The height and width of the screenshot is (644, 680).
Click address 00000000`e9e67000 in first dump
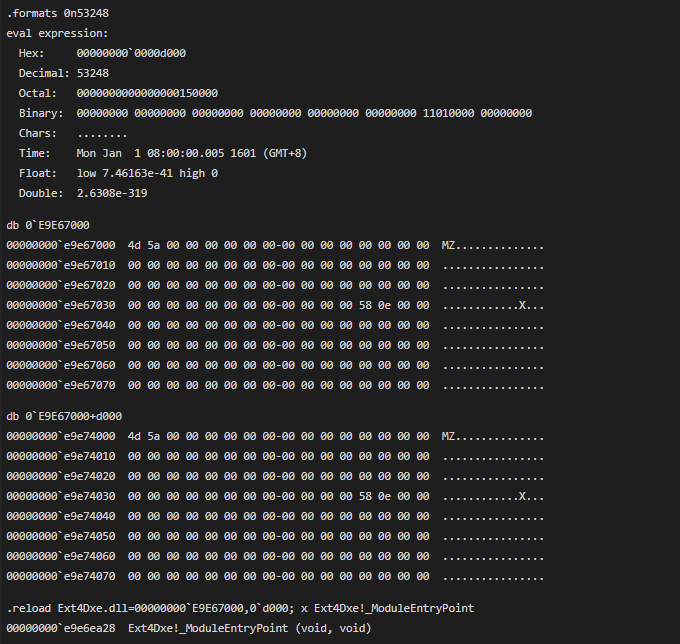[61, 245]
